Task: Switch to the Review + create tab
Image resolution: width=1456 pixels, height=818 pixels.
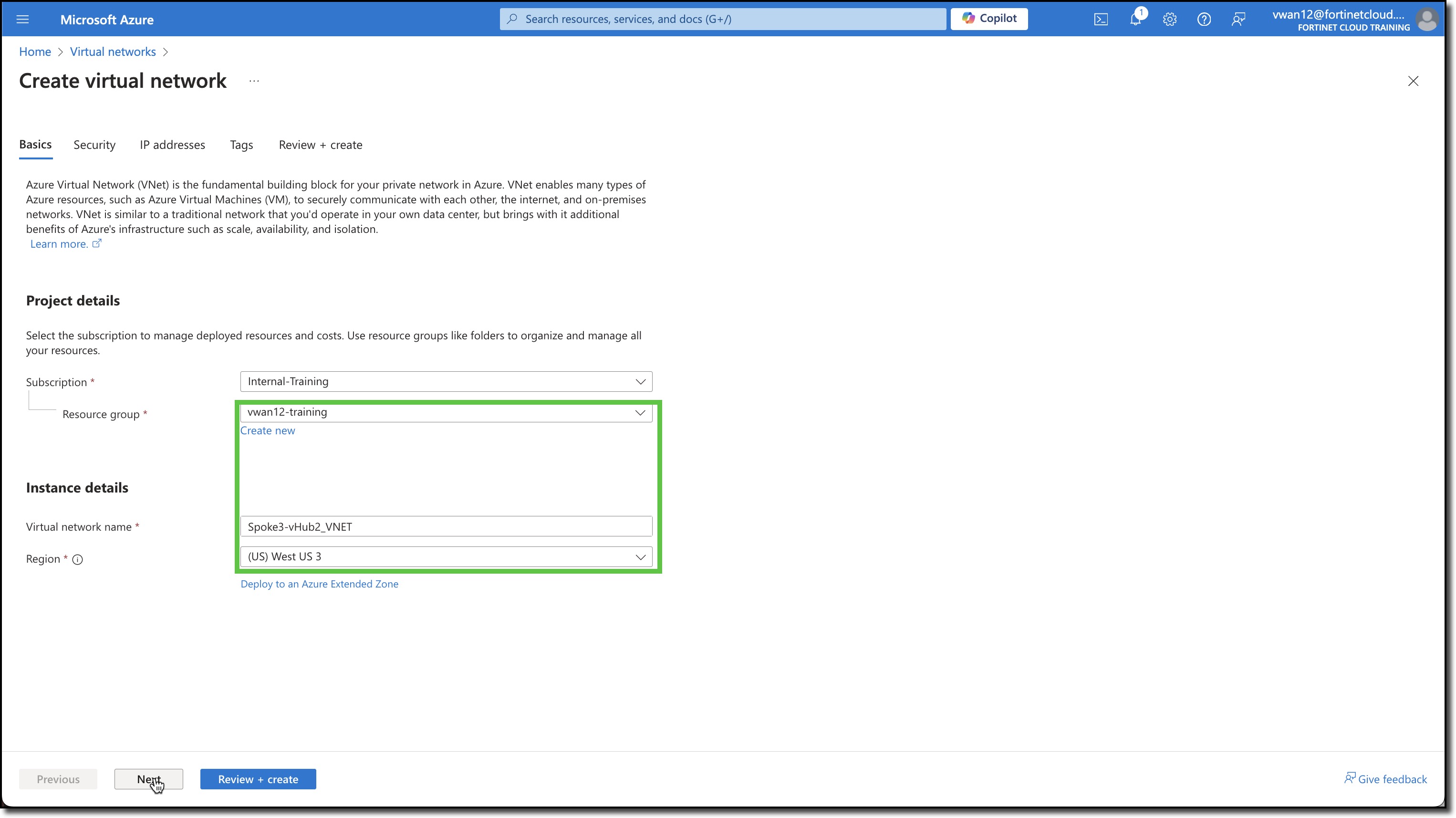Action: coord(321,145)
